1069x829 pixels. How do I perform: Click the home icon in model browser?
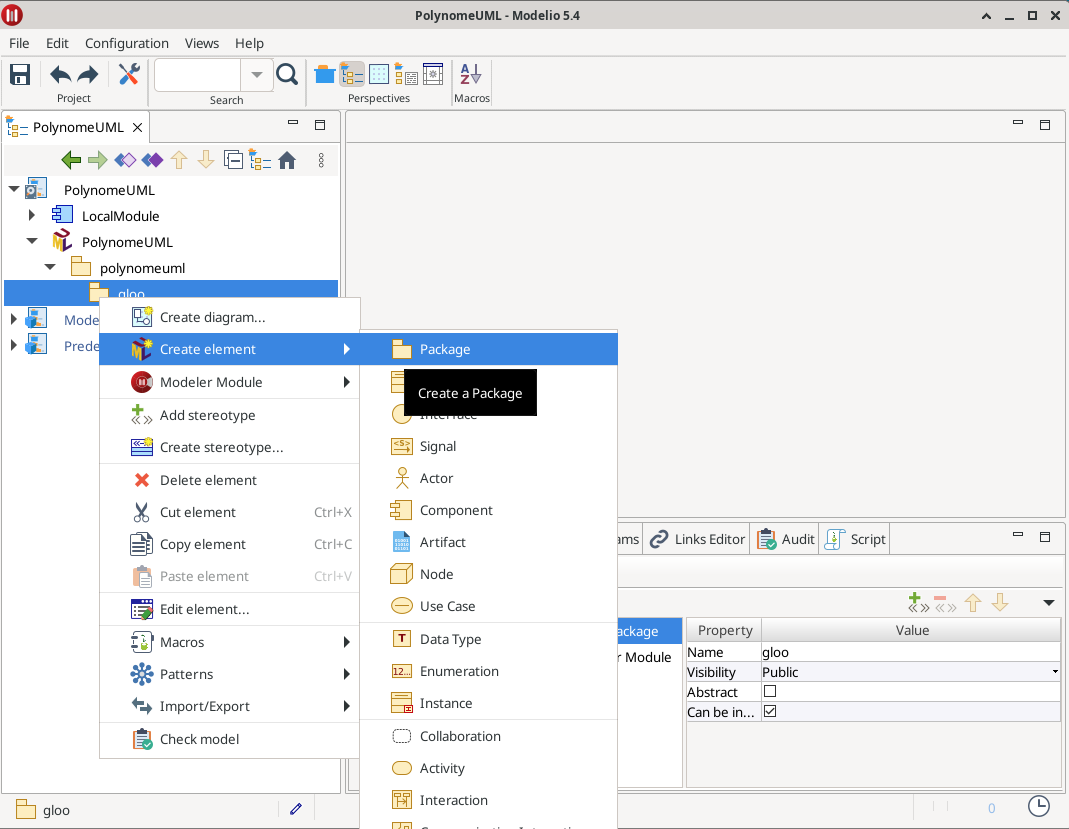coord(287,160)
